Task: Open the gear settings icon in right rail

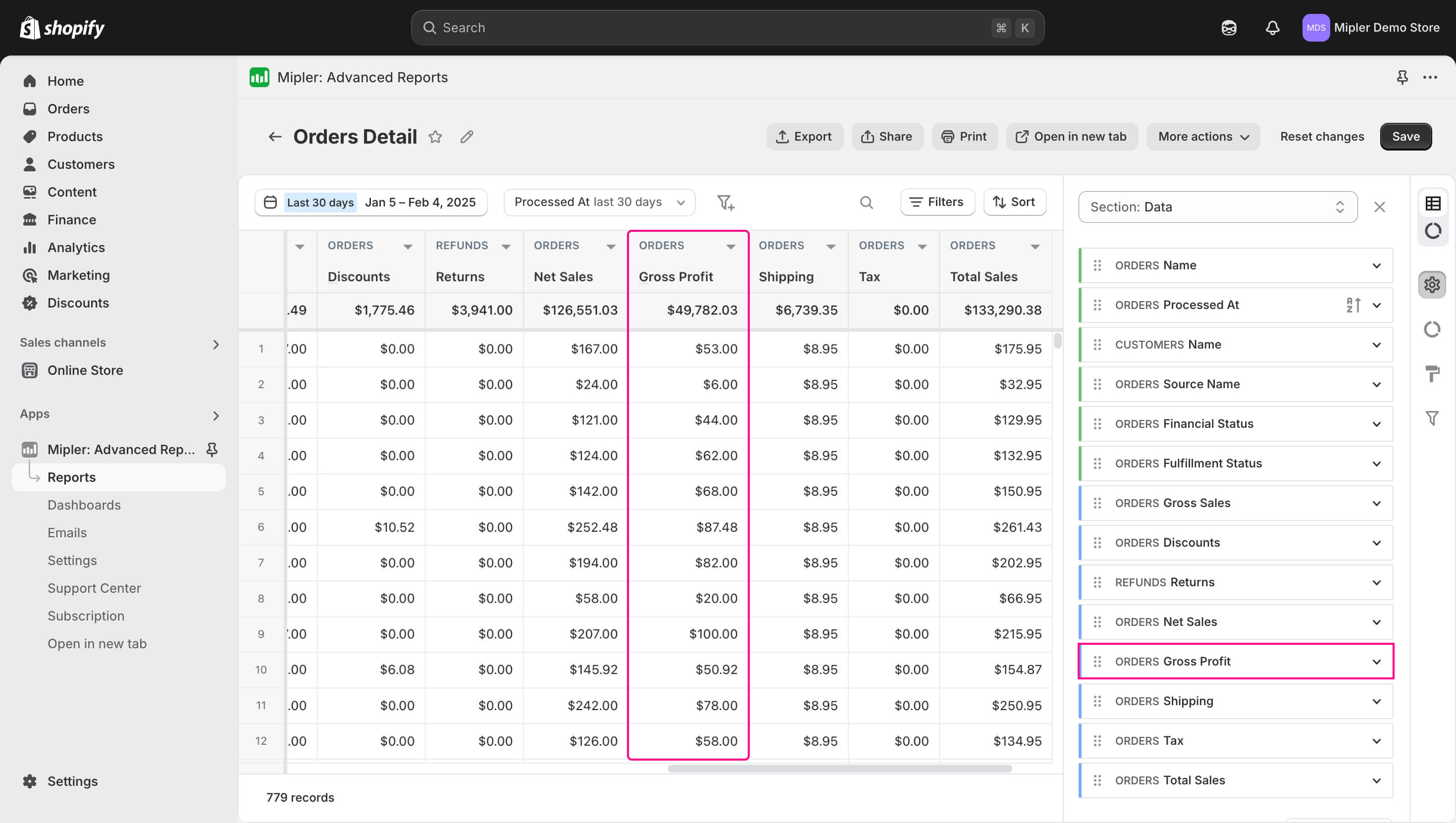Action: tap(1432, 284)
